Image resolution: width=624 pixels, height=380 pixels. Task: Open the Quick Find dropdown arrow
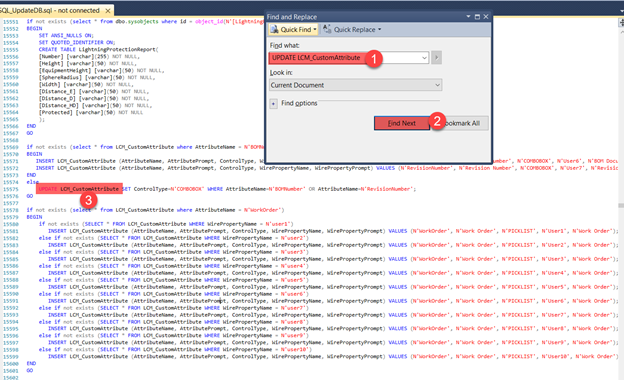click(315, 29)
